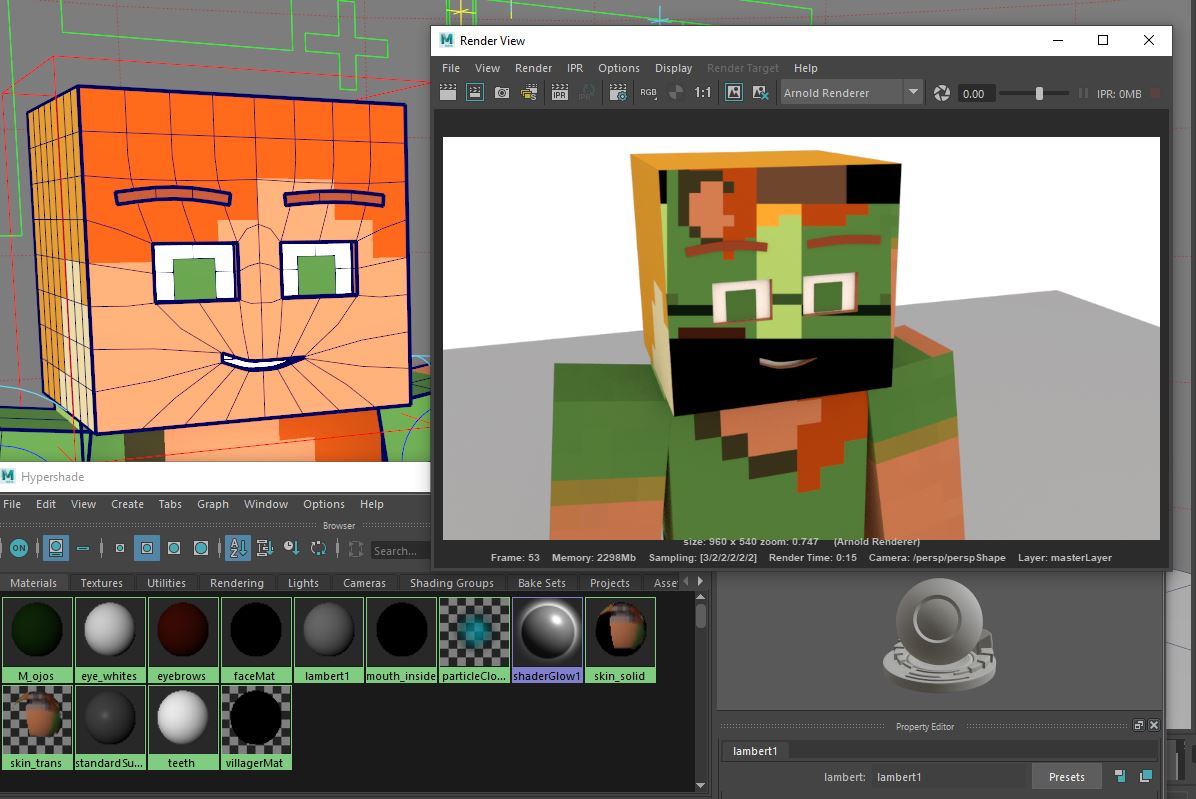Open the IPR menu in Render View
The width and height of the screenshot is (1196, 799).
[x=575, y=68]
